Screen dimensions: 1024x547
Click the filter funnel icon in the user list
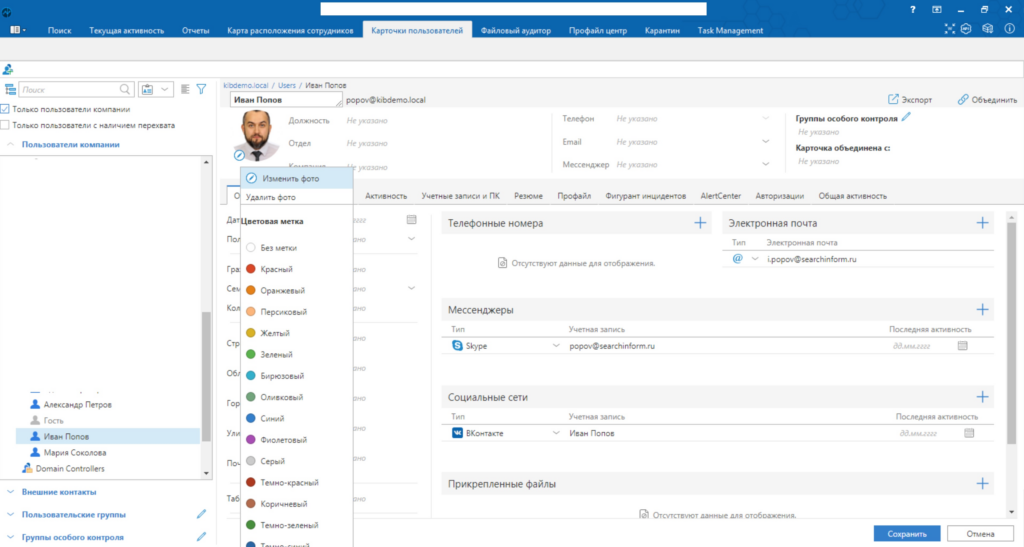click(201, 89)
